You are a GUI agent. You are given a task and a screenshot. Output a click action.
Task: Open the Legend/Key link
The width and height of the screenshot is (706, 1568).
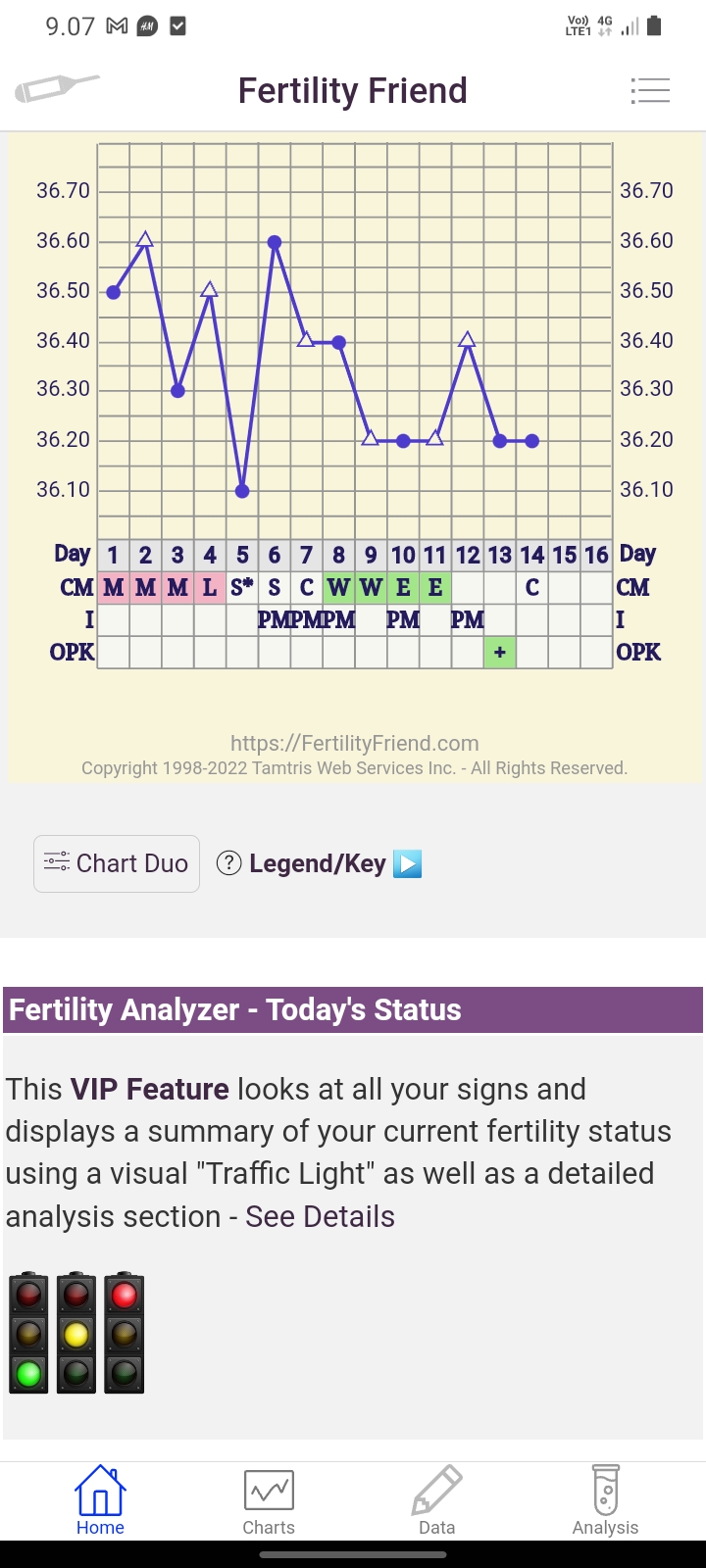pyautogui.click(x=318, y=863)
